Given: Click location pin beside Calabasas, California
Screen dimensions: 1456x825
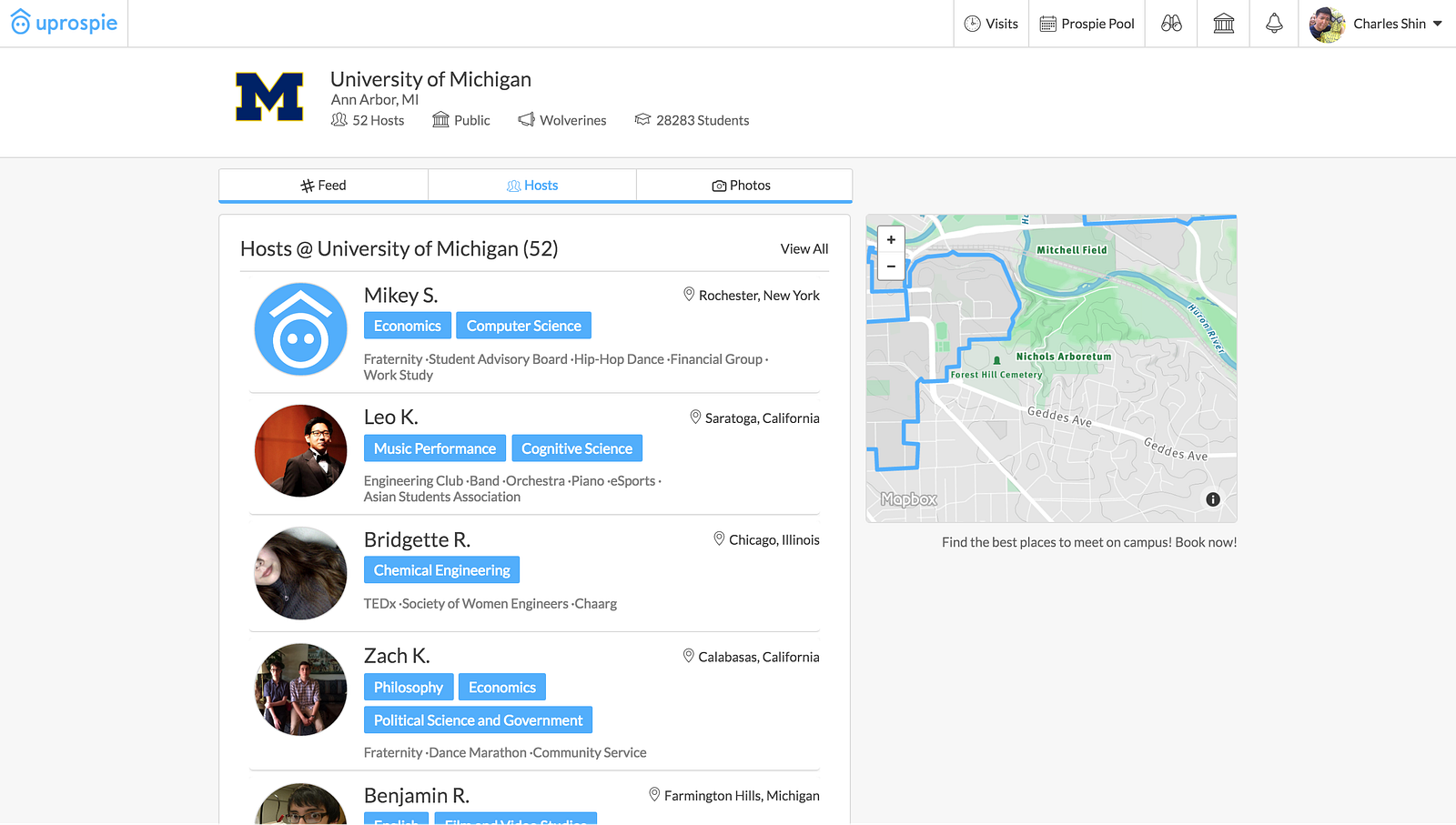Looking at the screenshot, I should [x=689, y=656].
